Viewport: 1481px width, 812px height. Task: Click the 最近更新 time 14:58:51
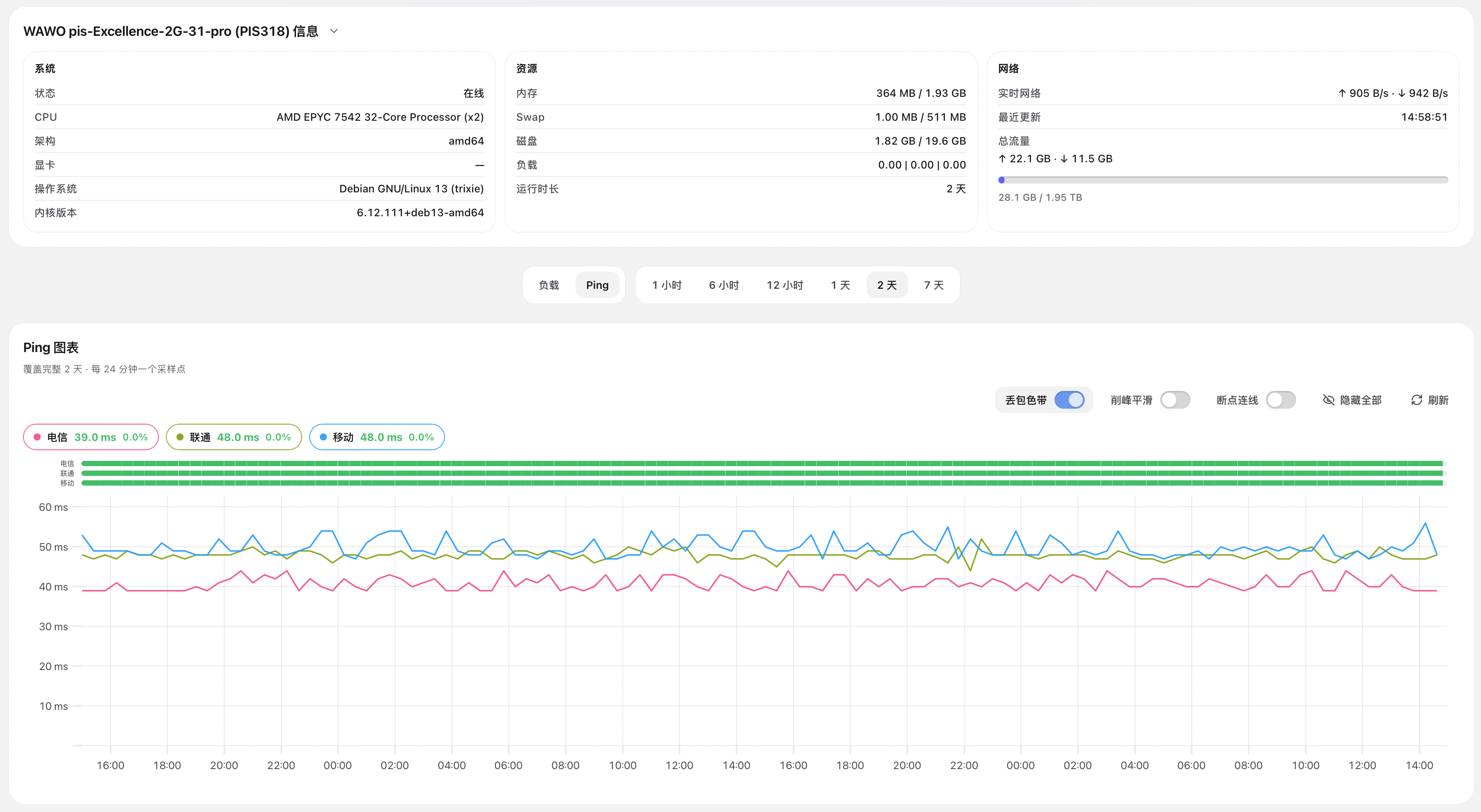point(1424,117)
